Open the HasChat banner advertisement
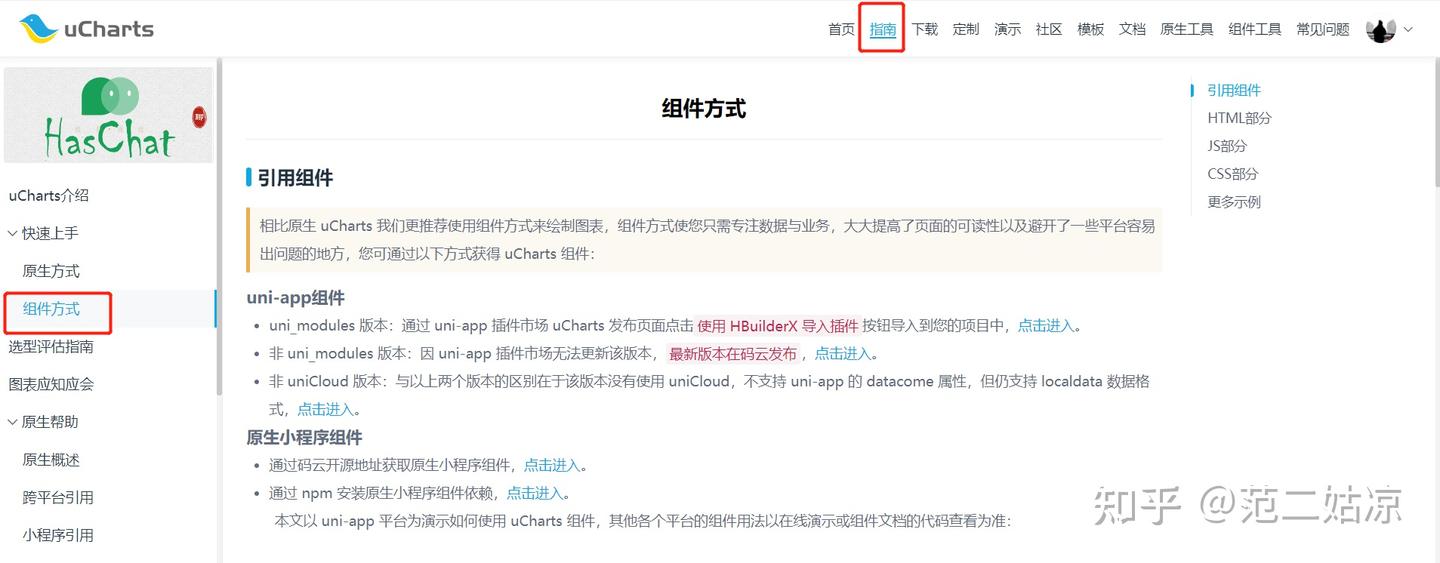The image size is (1440, 563). pyautogui.click(x=108, y=115)
